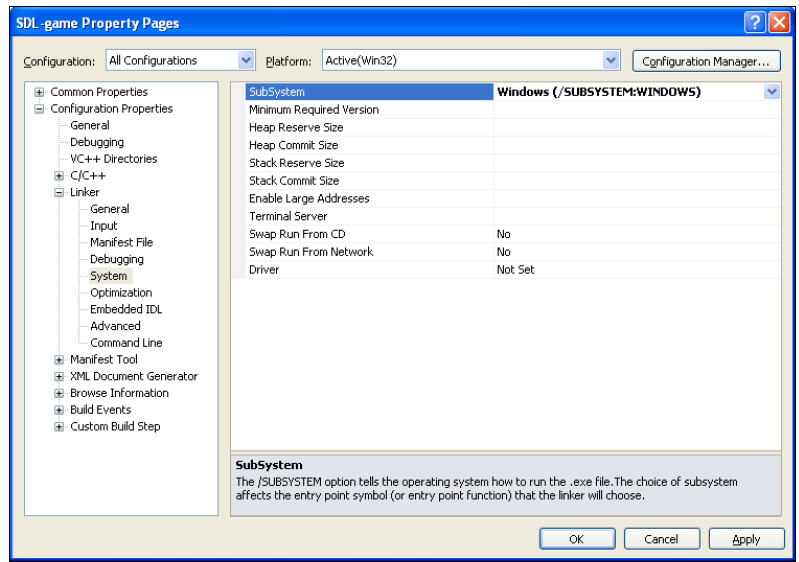Click the OK button
This screenshot has height=562, width=799.
click(577, 539)
